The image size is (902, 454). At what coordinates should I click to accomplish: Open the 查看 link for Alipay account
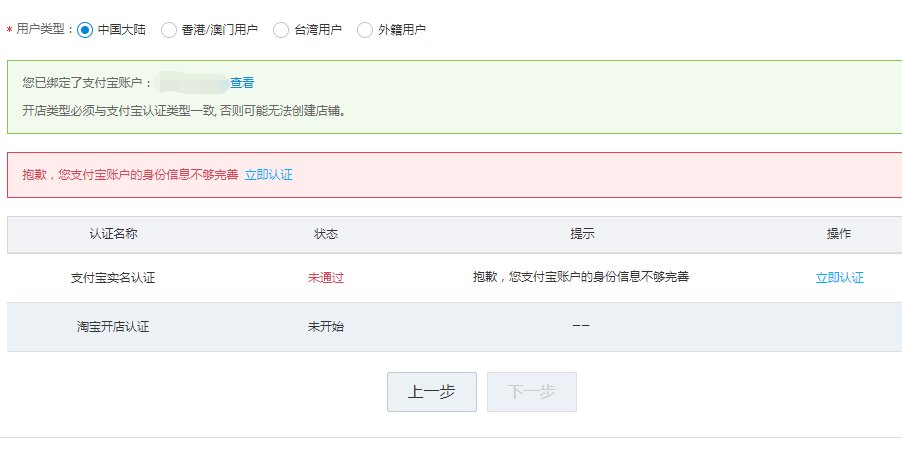point(242,83)
